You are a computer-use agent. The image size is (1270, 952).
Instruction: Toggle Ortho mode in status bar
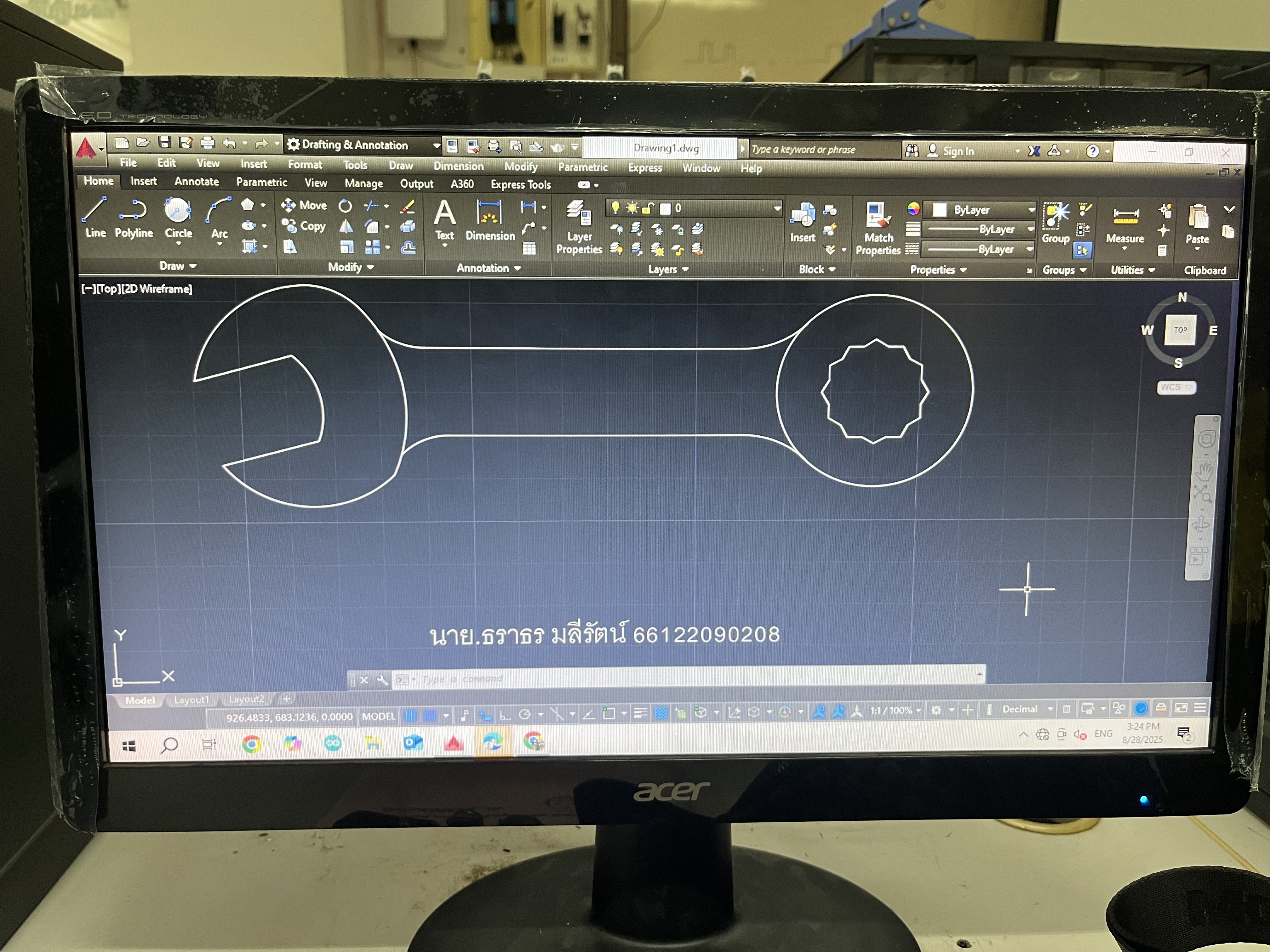click(x=505, y=714)
